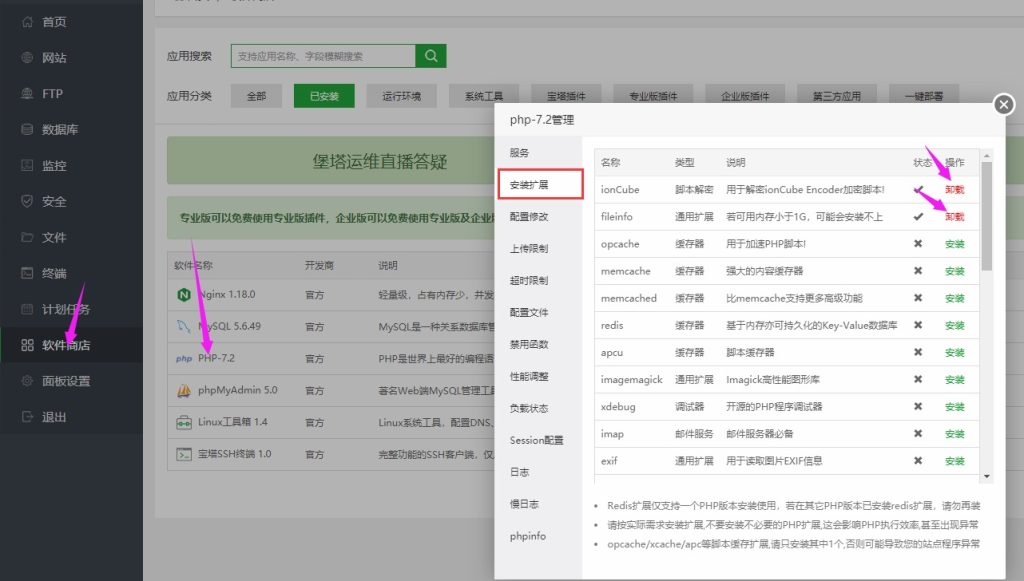This screenshot has height=581, width=1024.
Task: Select phpinfo in the PHP management menu
Action: [528, 536]
